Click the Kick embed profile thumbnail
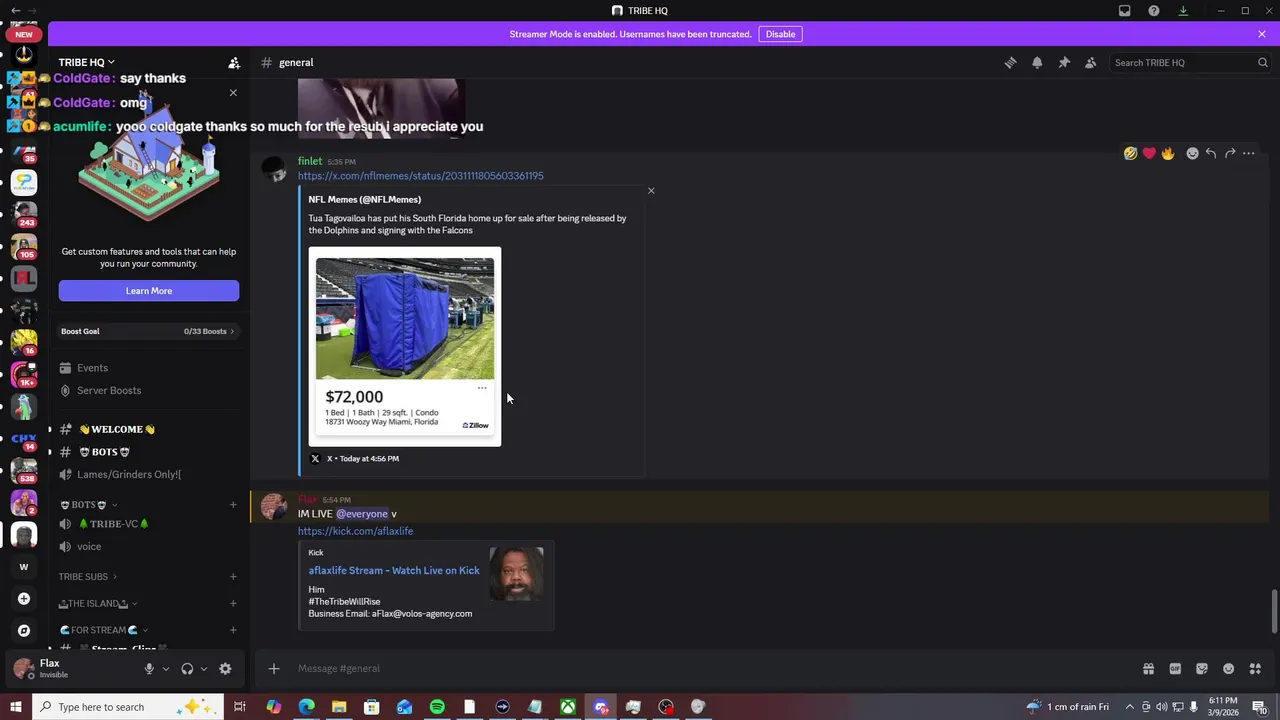Image resolution: width=1280 pixels, height=720 pixels. 516,573
